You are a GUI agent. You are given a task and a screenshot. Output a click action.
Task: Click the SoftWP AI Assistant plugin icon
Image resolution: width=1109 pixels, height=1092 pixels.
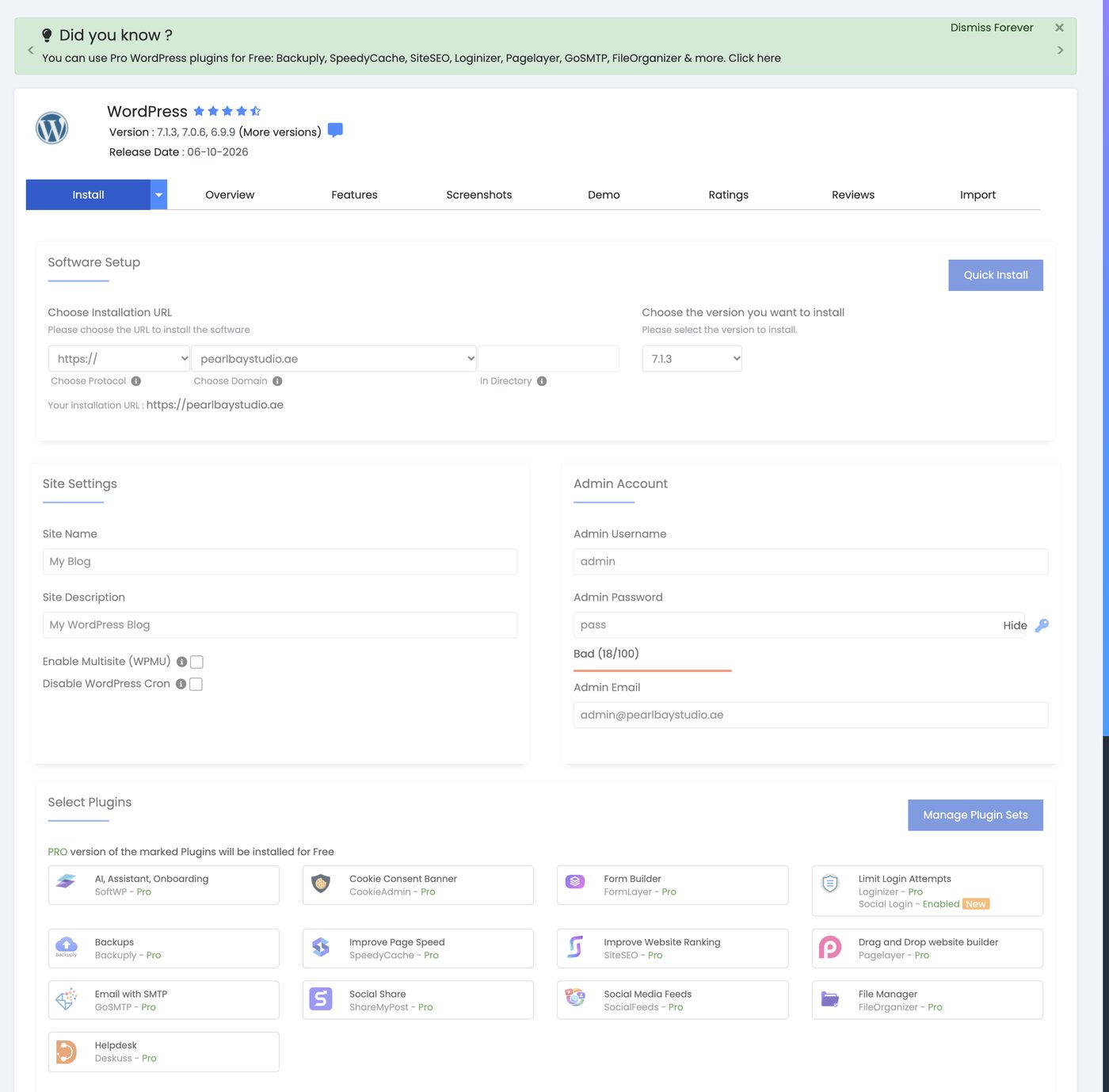[x=67, y=881]
